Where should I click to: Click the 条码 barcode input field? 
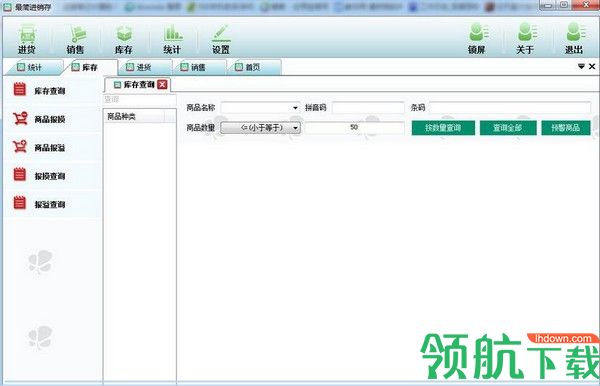tap(510, 108)
